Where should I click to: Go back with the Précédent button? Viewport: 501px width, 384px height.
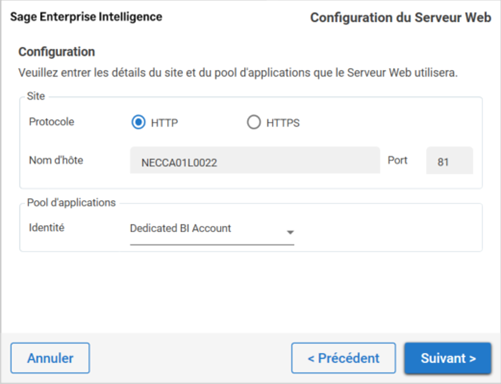343,358
